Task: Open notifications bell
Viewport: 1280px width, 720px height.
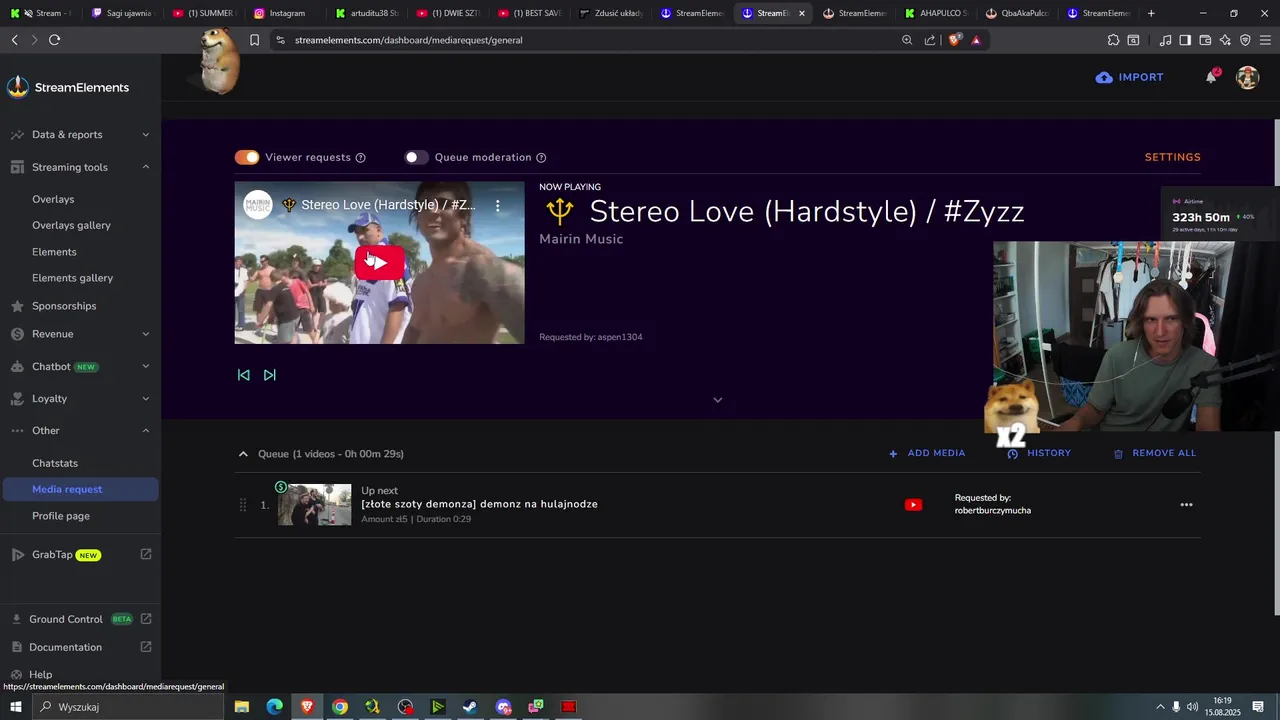Action: (x=1211, y=77)
